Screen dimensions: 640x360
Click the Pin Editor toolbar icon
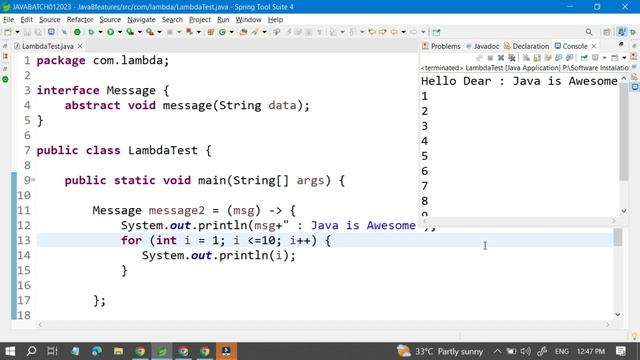pyautogui.click(x=436, y=32)
